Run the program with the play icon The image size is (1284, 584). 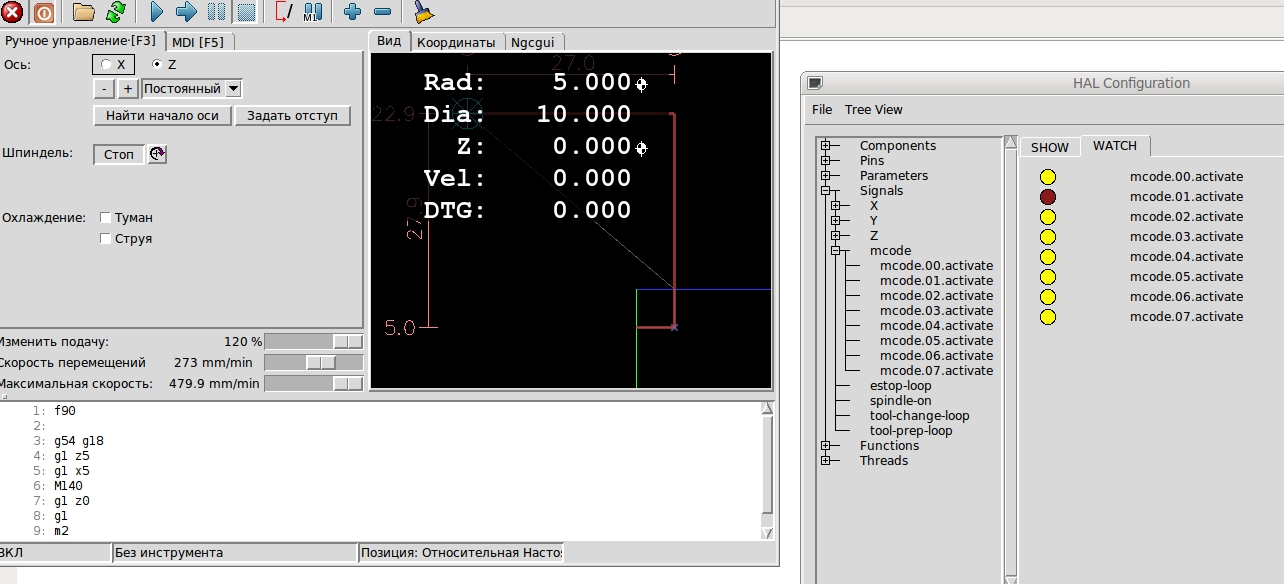click(x=156, y=12)
